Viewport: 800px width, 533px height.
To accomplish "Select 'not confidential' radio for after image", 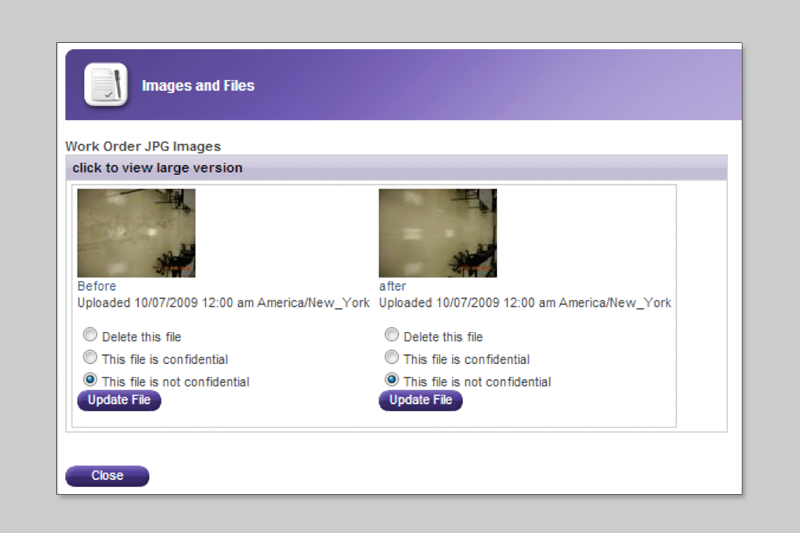I will coord(392,380).
